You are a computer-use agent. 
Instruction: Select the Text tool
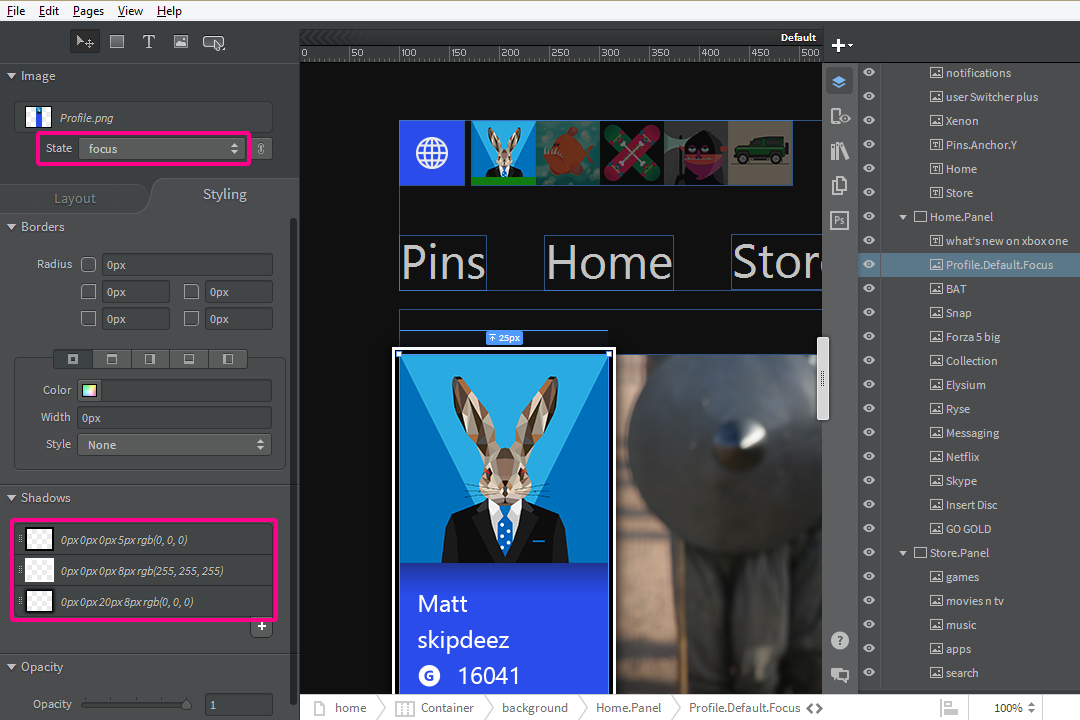(149, 41)
